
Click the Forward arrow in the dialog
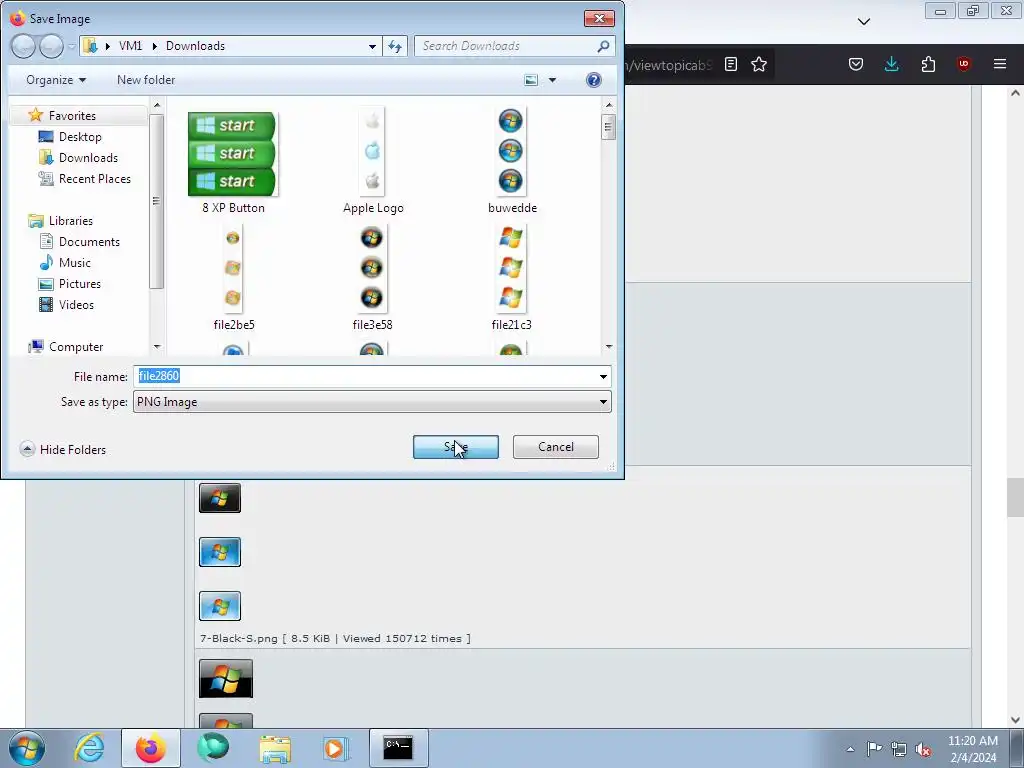51,46
